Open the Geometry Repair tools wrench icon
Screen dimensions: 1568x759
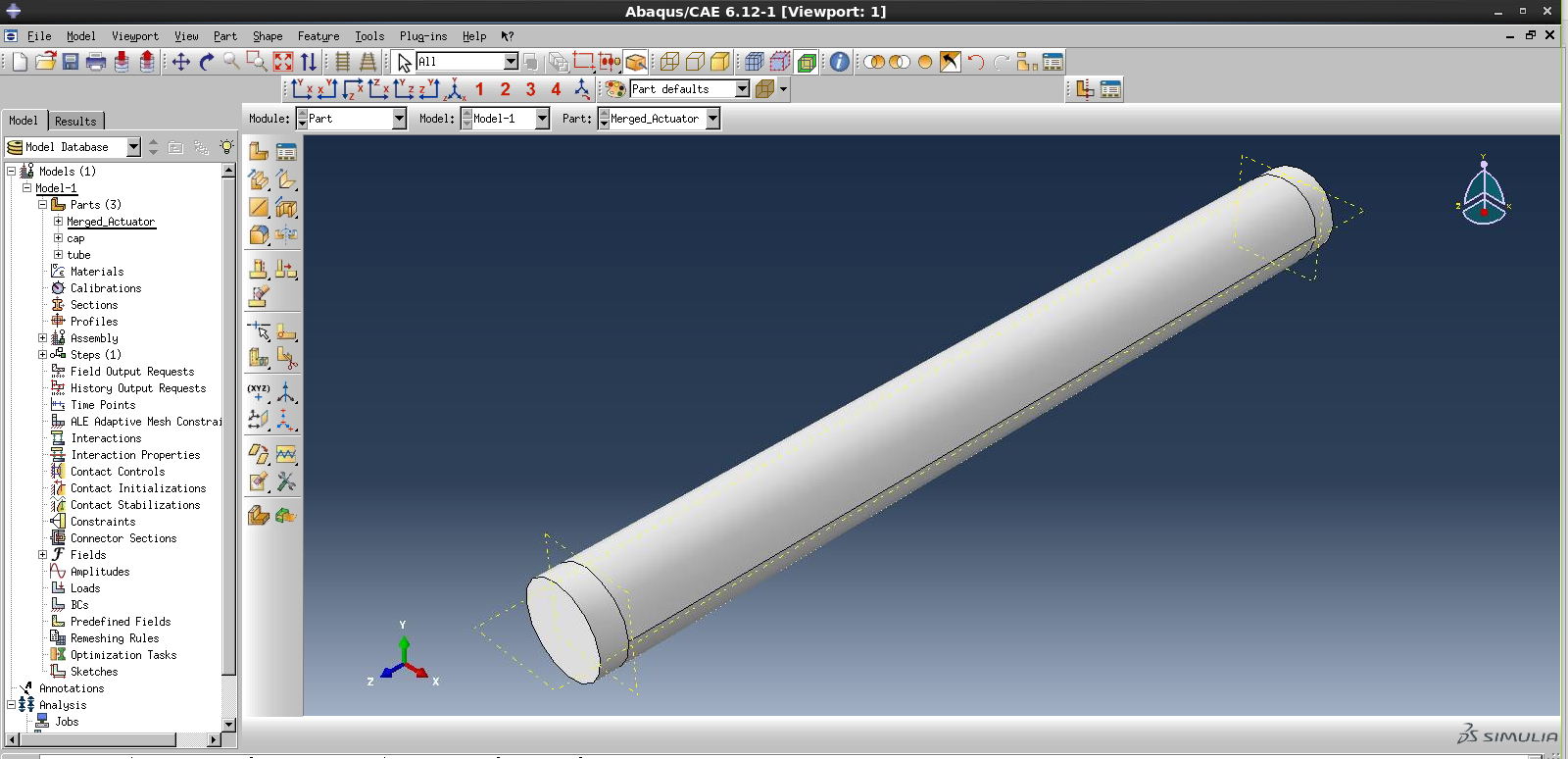coord(286,481)
